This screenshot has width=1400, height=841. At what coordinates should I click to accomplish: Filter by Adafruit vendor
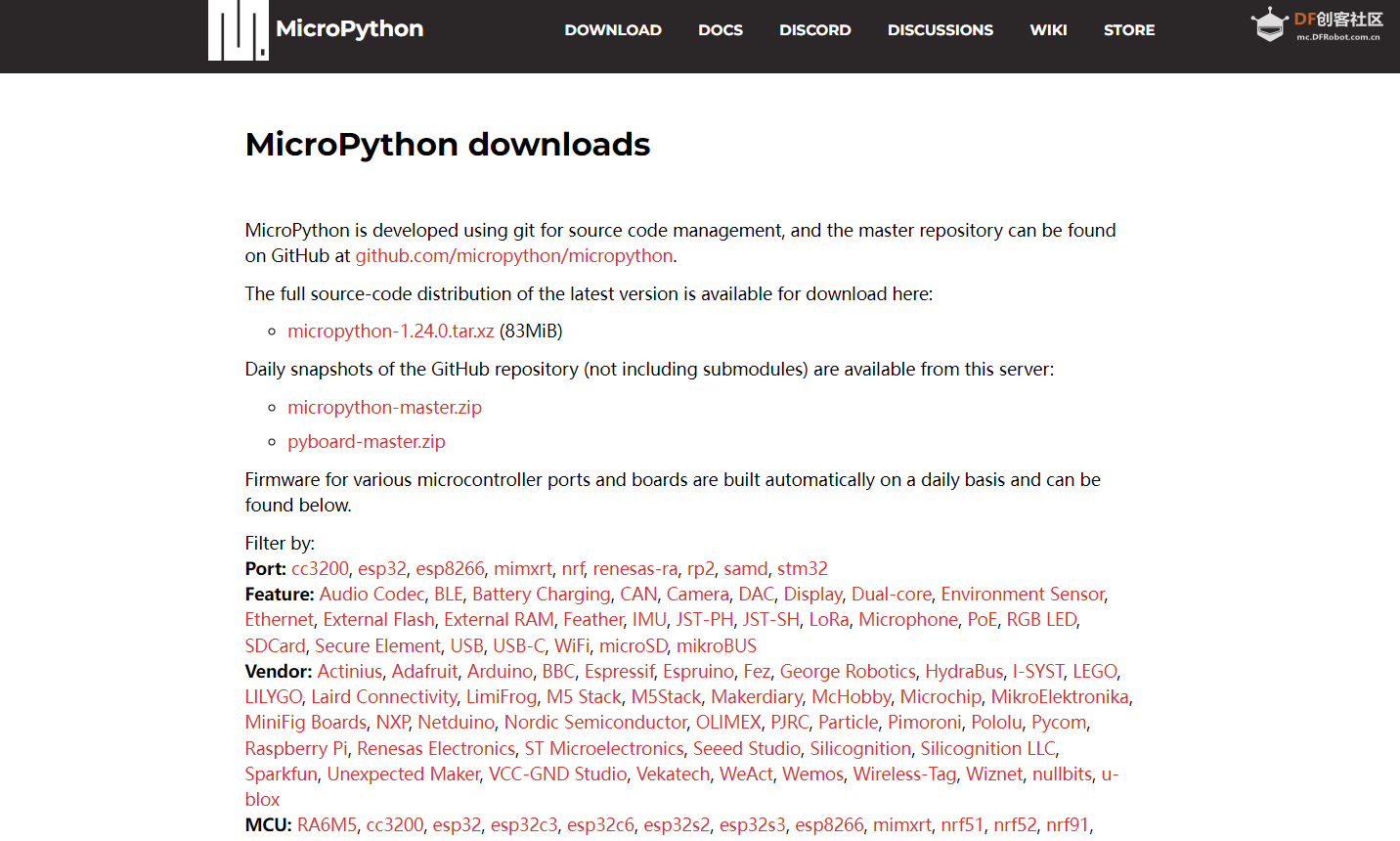click(424, 672)
